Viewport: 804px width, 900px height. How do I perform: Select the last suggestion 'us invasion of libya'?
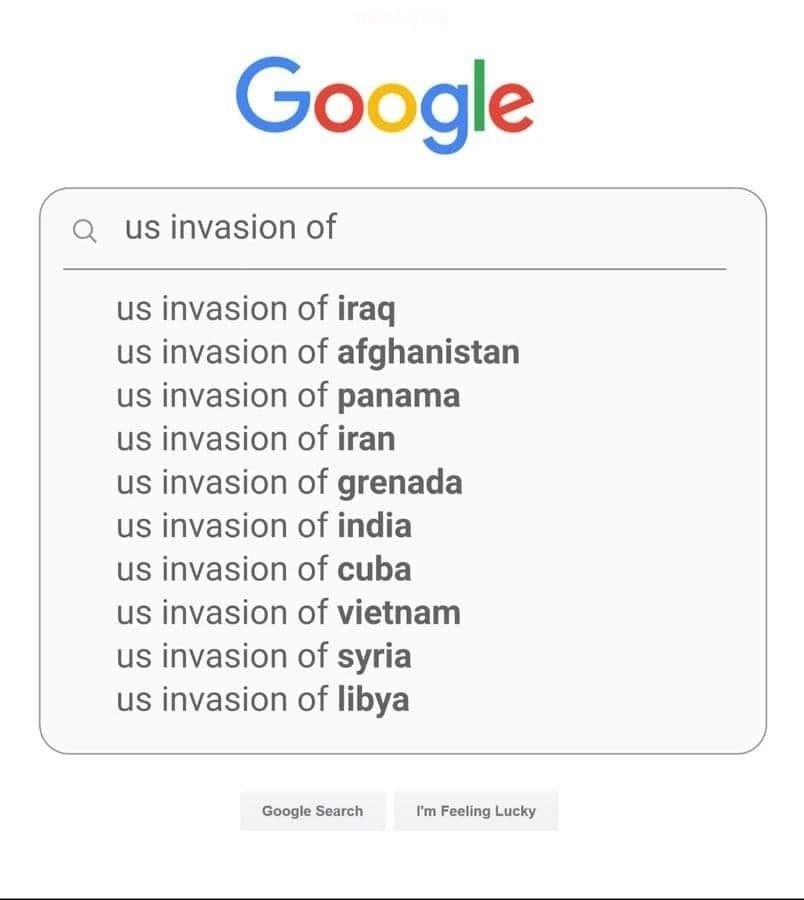pyautogui.click(x=263, y=699)
